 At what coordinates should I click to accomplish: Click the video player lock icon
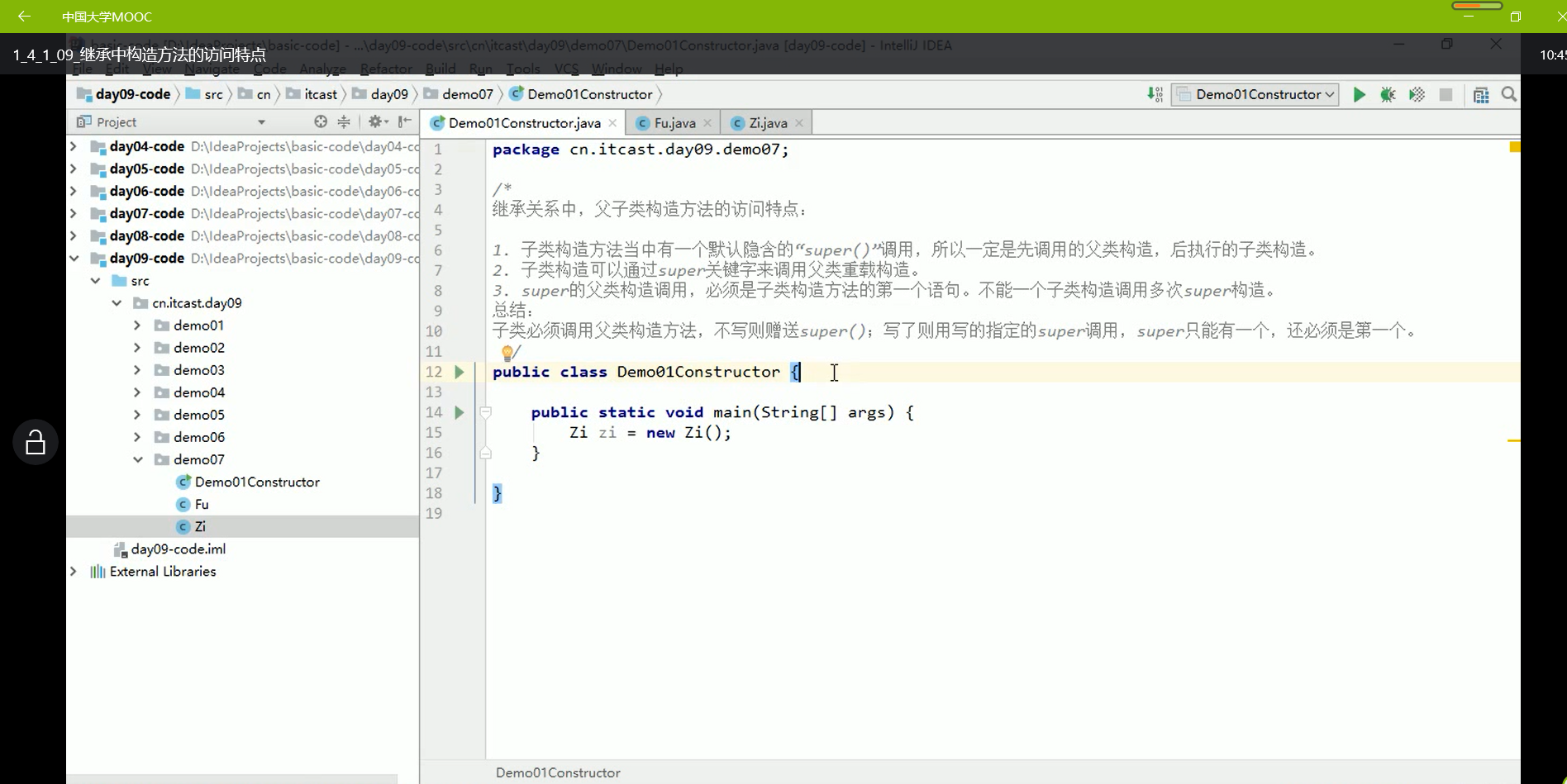click(36, 442)
